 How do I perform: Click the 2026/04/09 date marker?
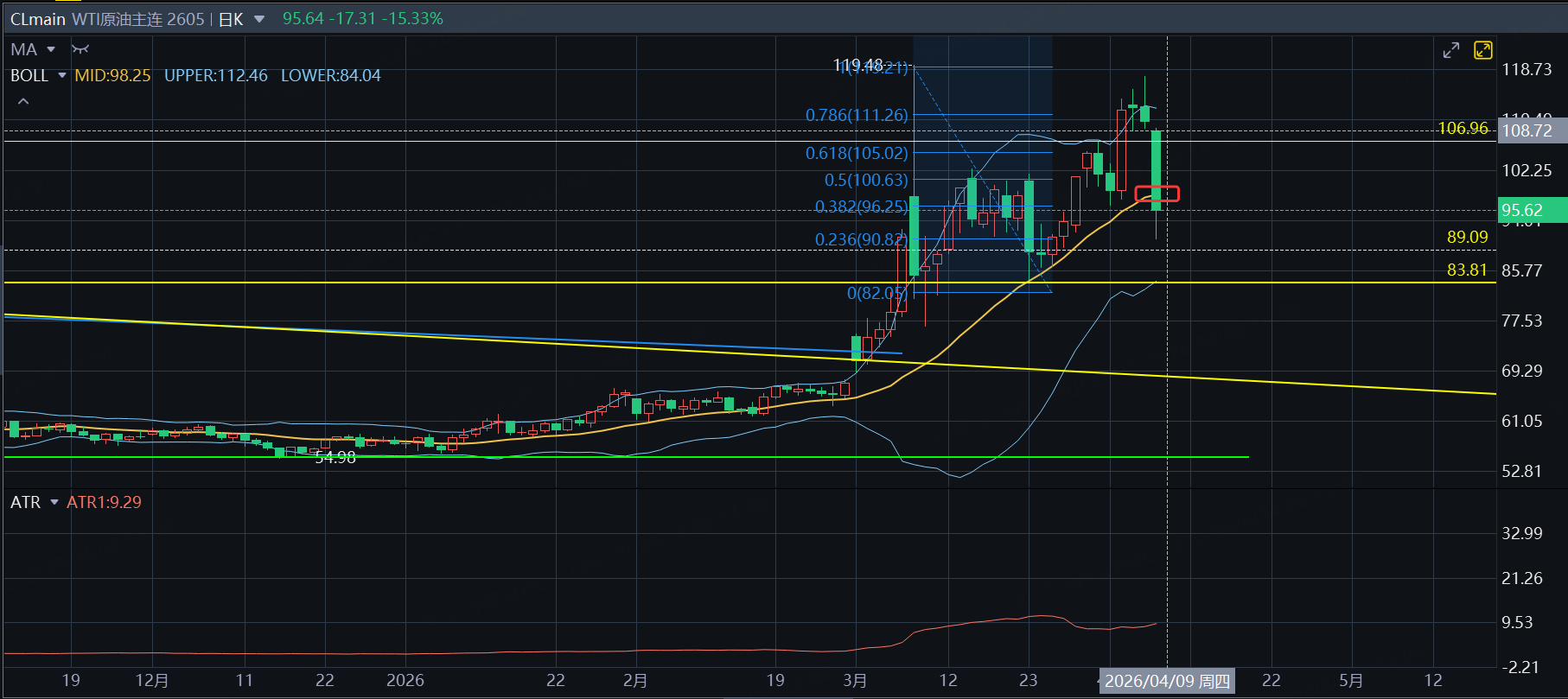(x=1166, y=681)
